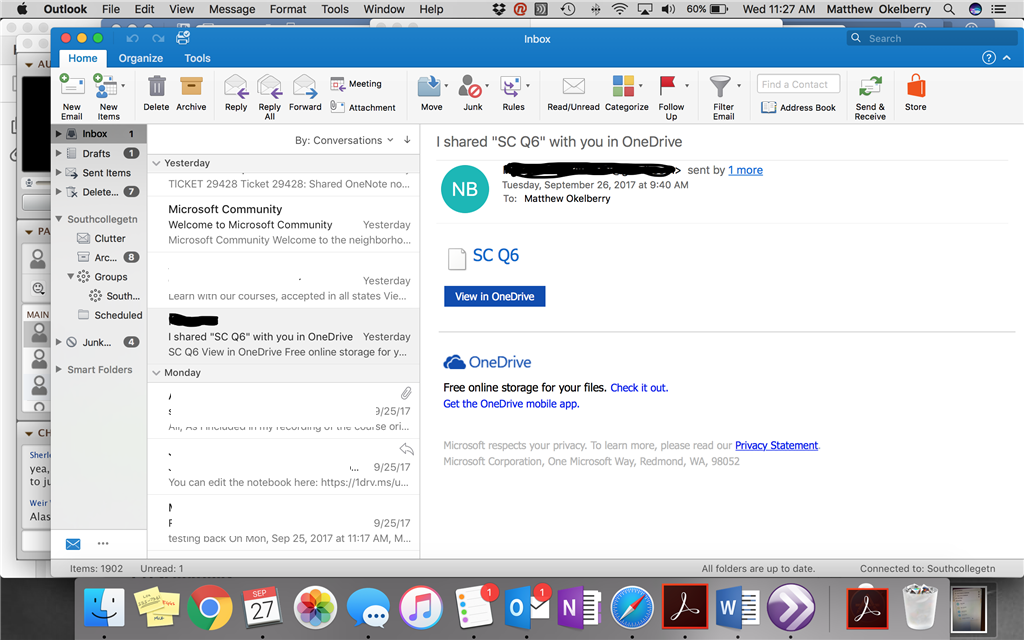Select the Sent Items folder

(98, 172)
